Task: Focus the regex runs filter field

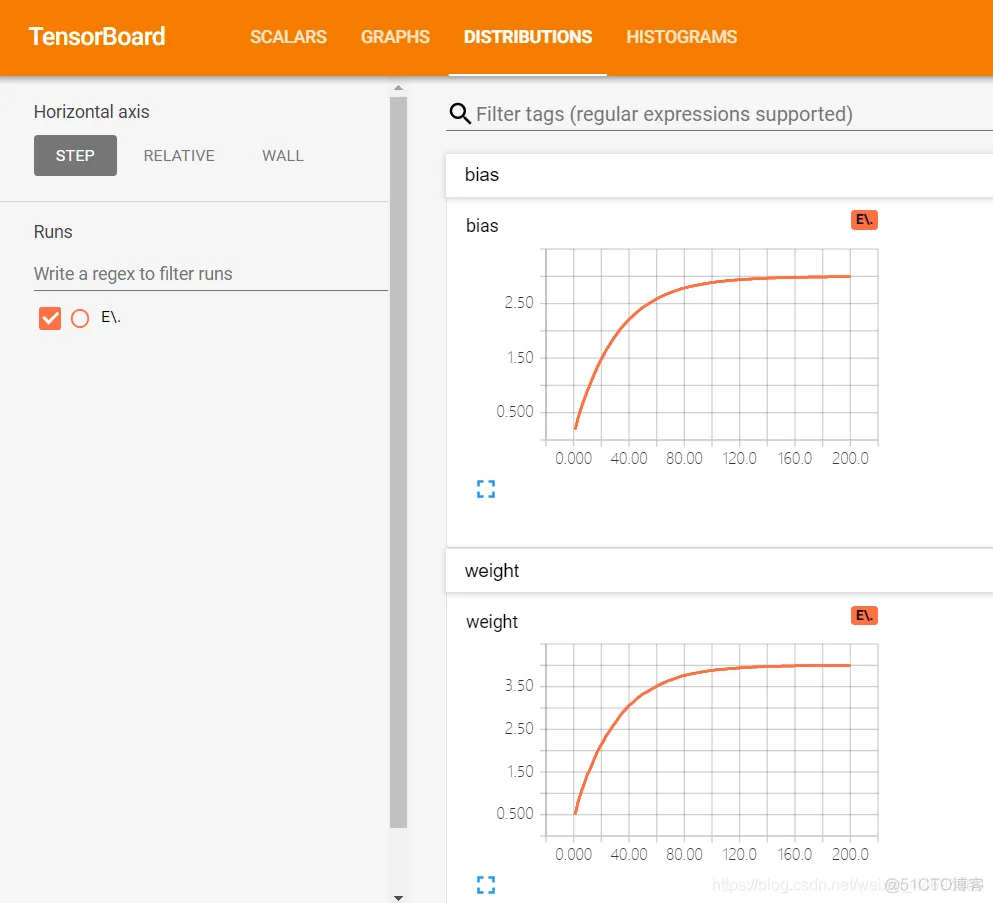Action: click(210, 274)
